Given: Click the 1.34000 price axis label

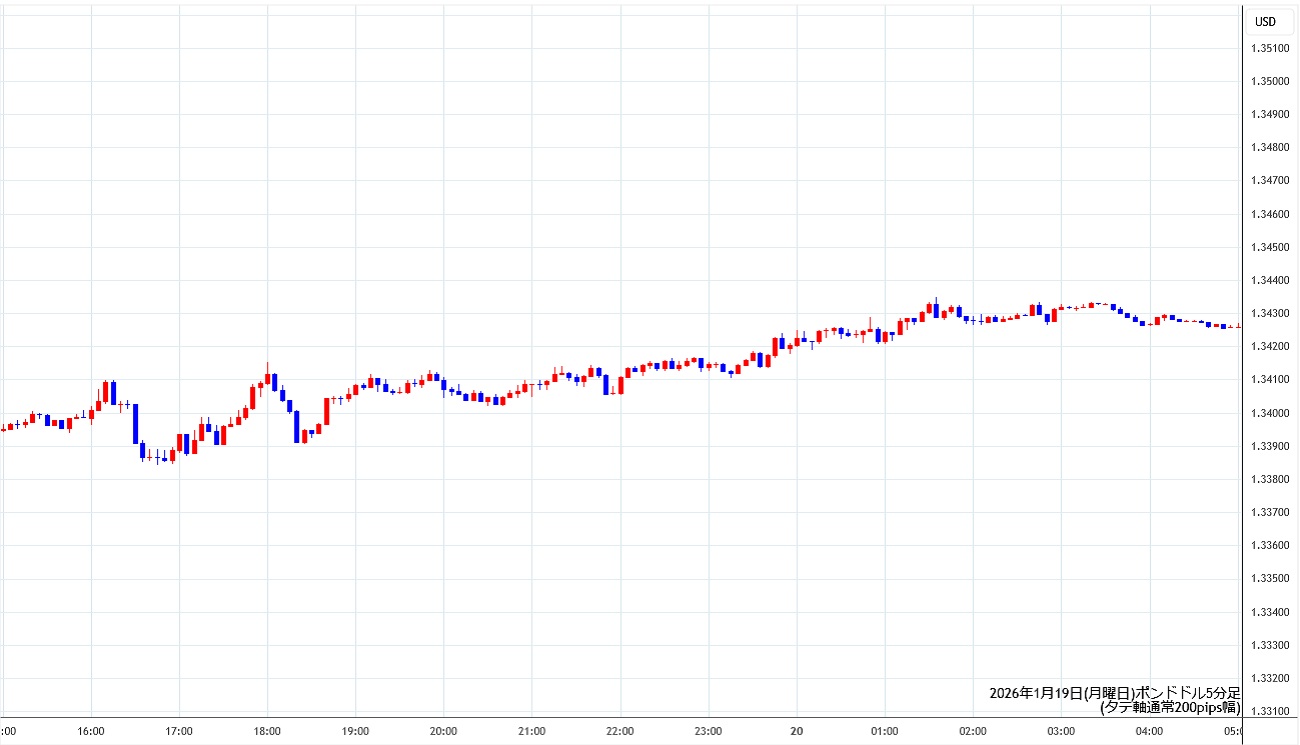Looking at the screenshot, I should [1270, 413].
